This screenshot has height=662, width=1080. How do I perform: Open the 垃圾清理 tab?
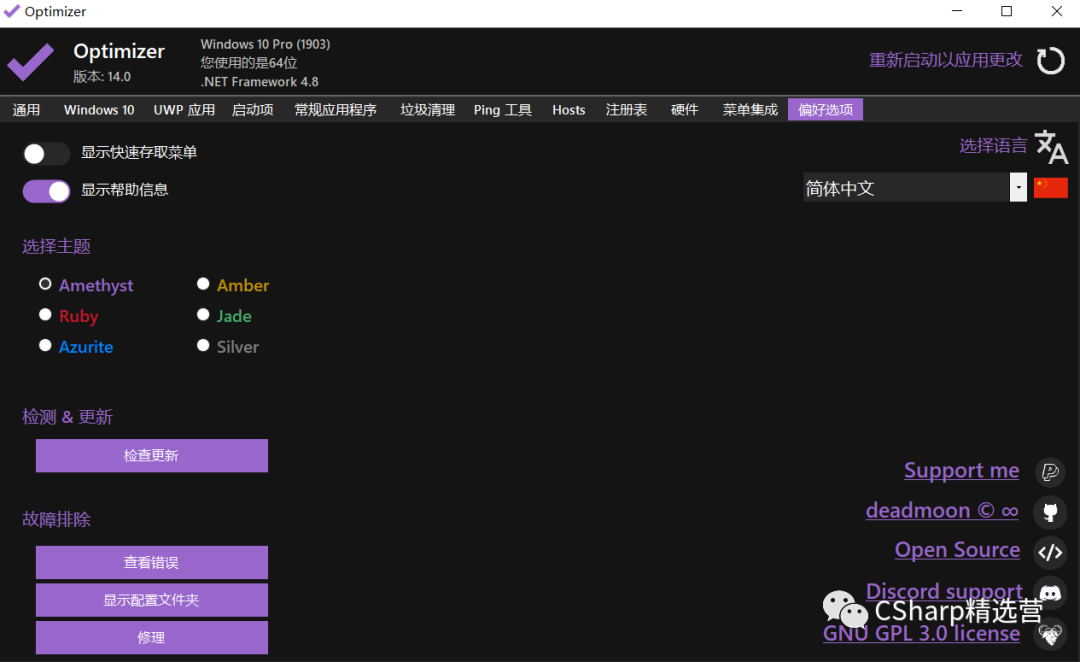point(428,110)
